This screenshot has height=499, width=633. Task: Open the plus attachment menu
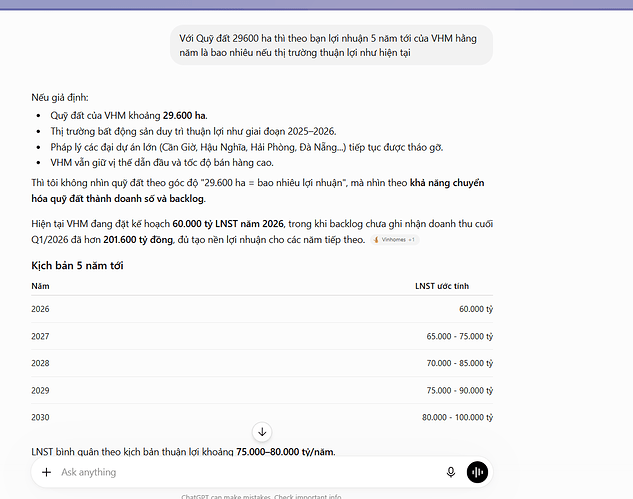(x=46, y=472)
